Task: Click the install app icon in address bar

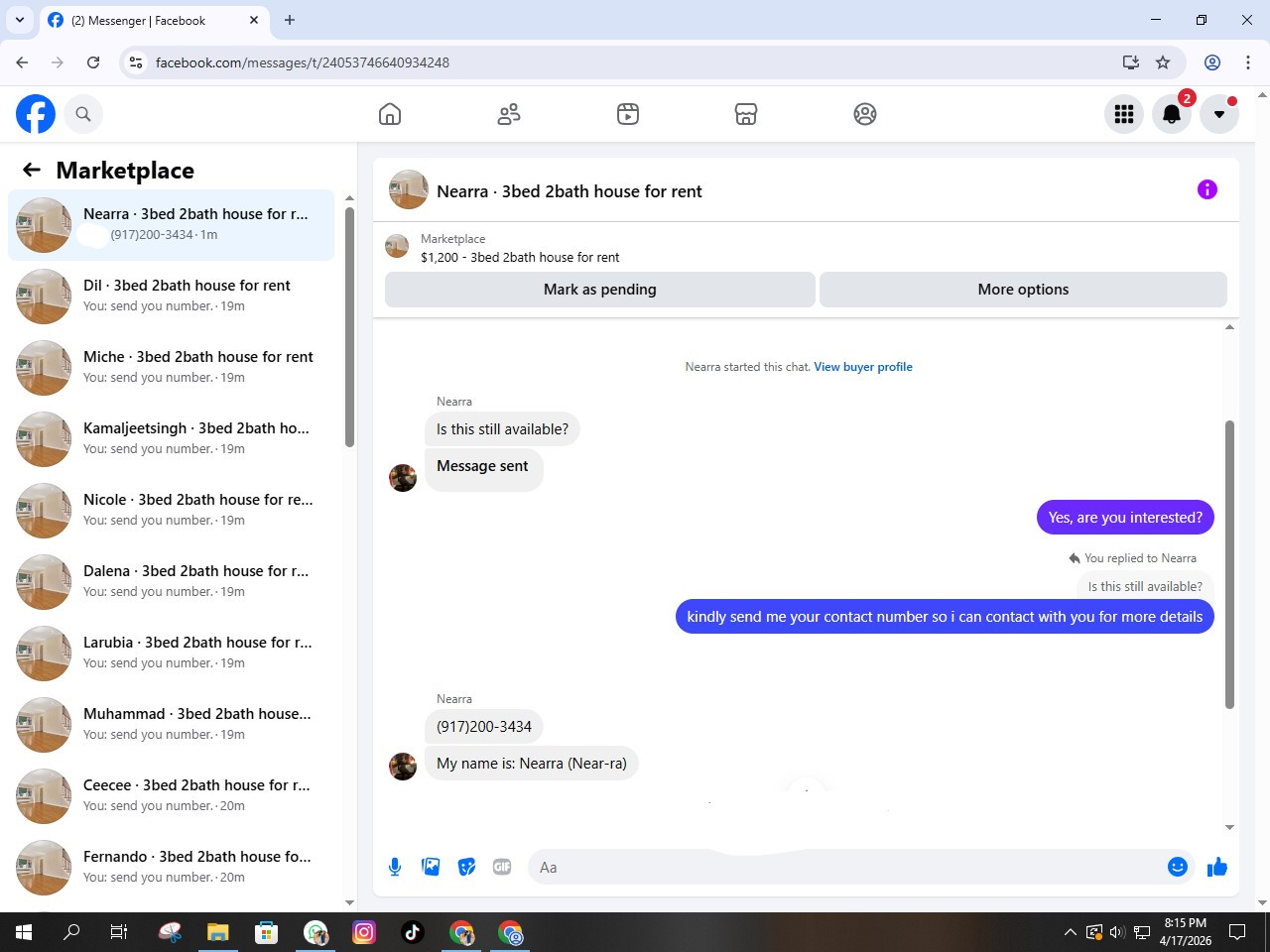Action: [x=1130, y=62]
